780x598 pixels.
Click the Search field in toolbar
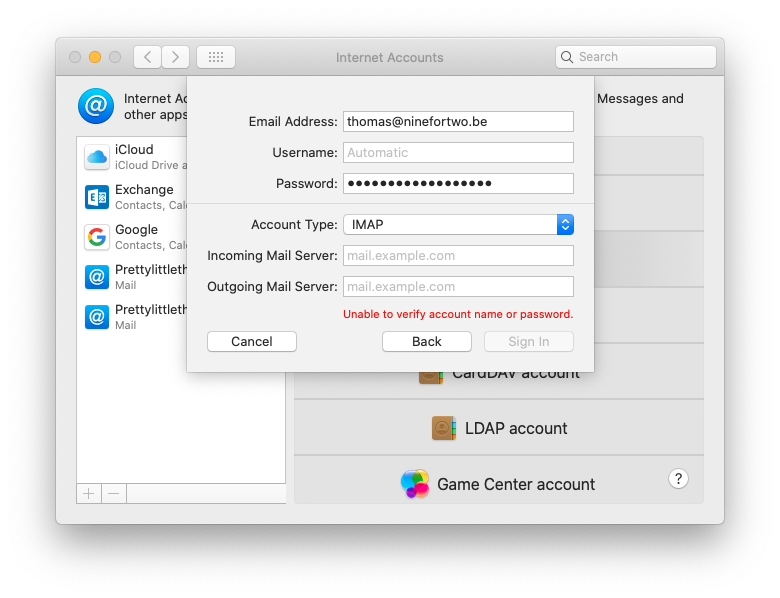point(636,57)
